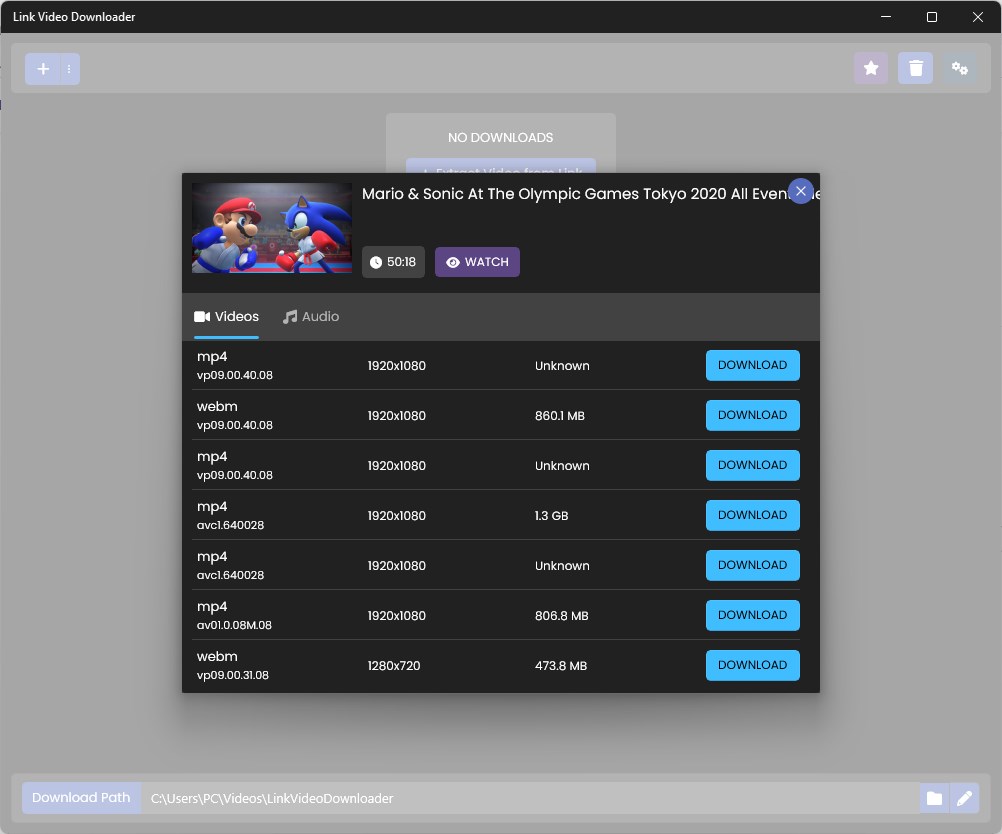Close the video details dialog
The height and width of the screenshot is (834, 1002).
click(801, 191)
